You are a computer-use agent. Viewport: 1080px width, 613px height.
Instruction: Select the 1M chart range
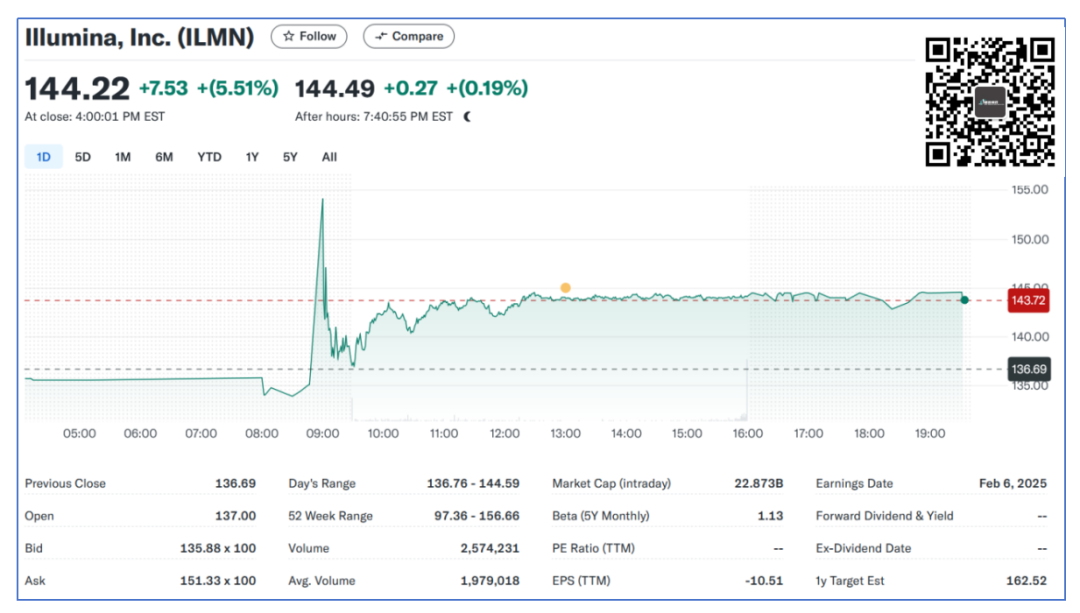[x=123, y=157]
